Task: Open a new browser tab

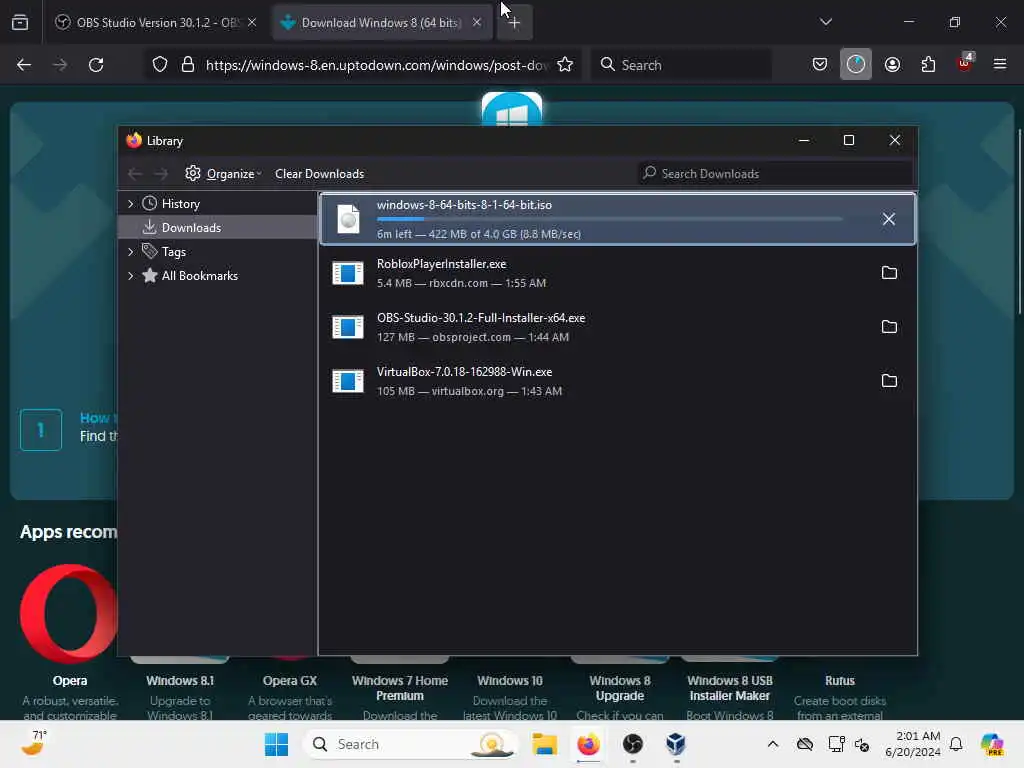Action: pos(515,22)
